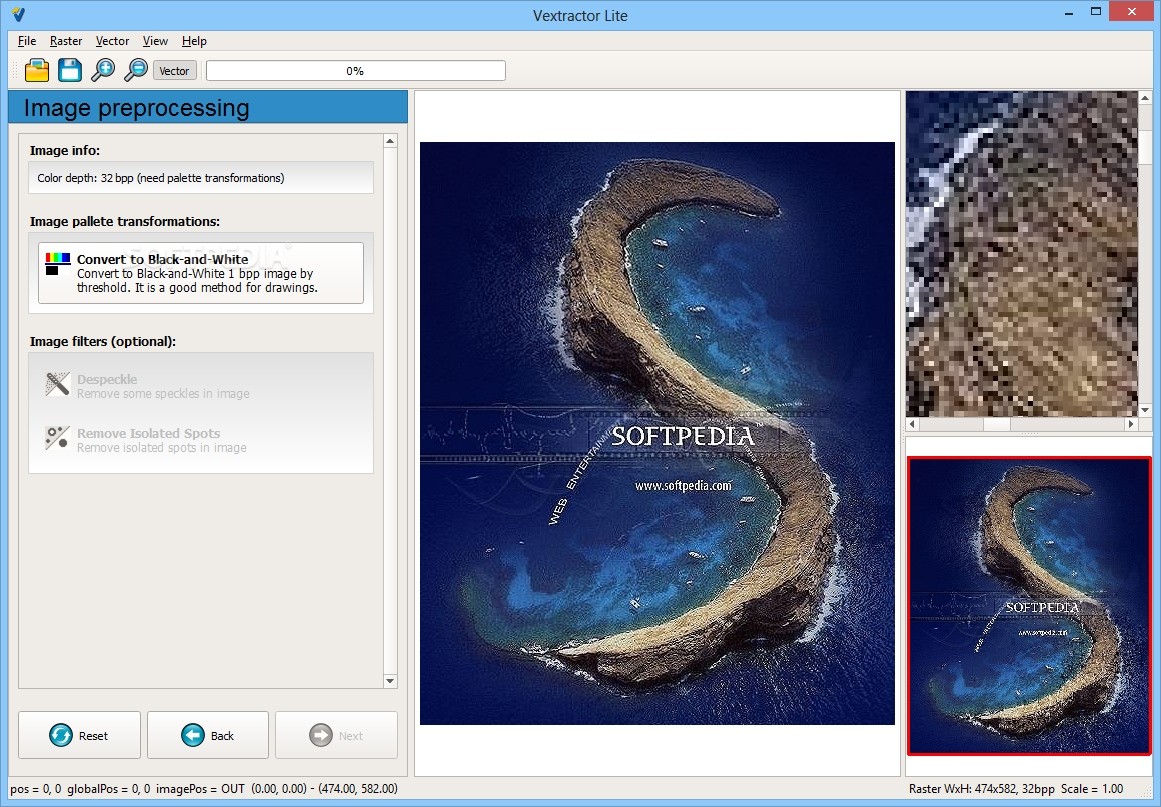
Task: Click the main island image canvas
Action: tap(657, 433)
